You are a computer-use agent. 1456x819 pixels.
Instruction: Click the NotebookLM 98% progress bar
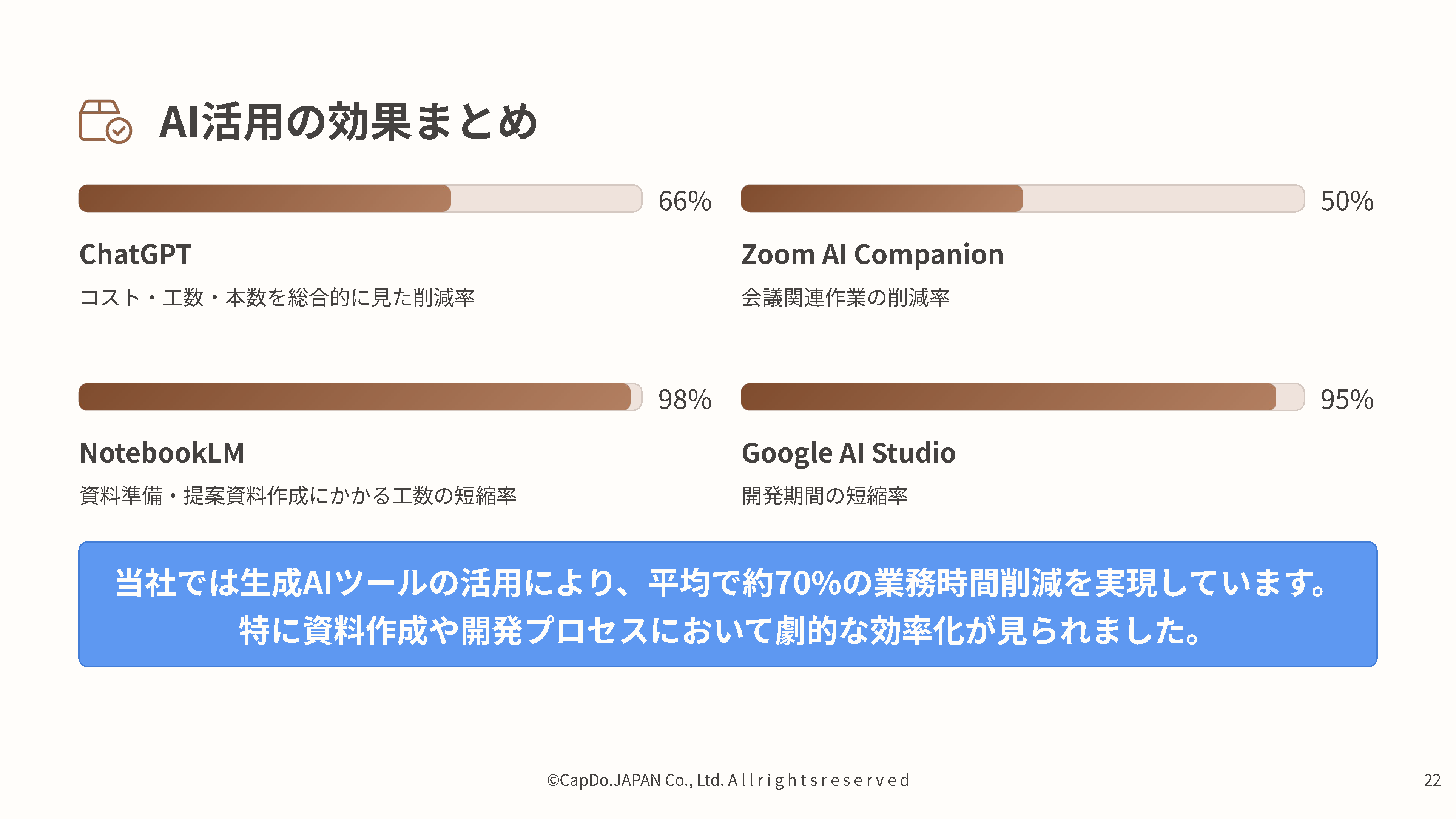click(x=360, y=397)
